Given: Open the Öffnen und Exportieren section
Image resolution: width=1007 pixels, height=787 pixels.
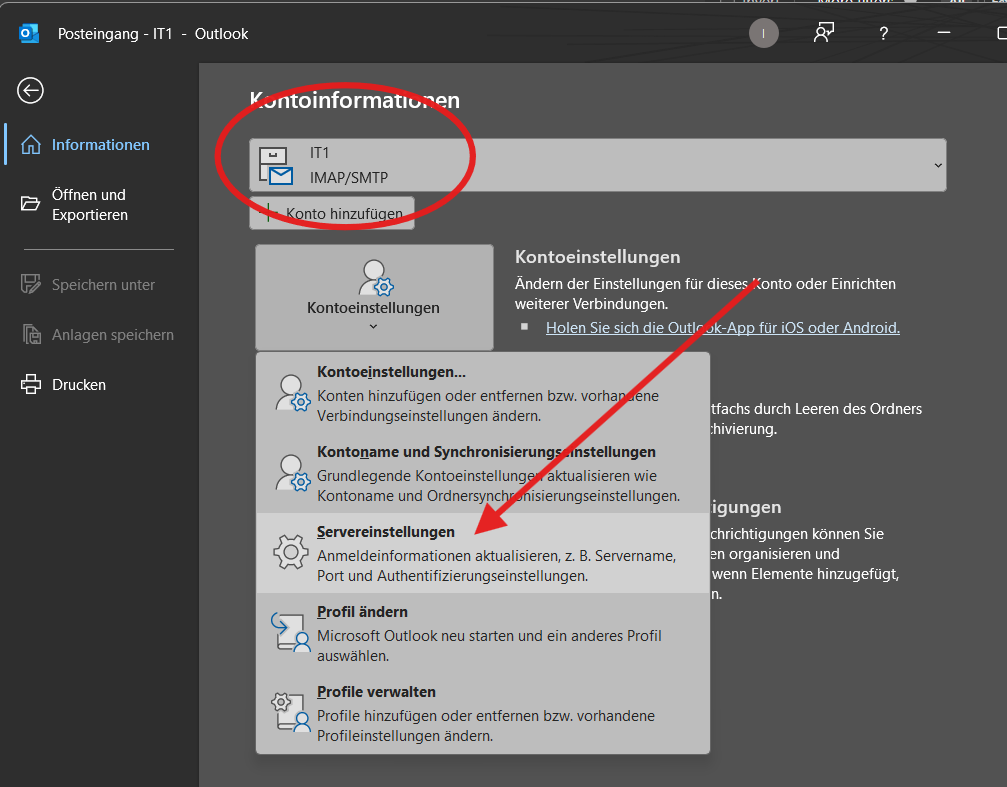Looking at the screenshot, I should tap(89, 205).
